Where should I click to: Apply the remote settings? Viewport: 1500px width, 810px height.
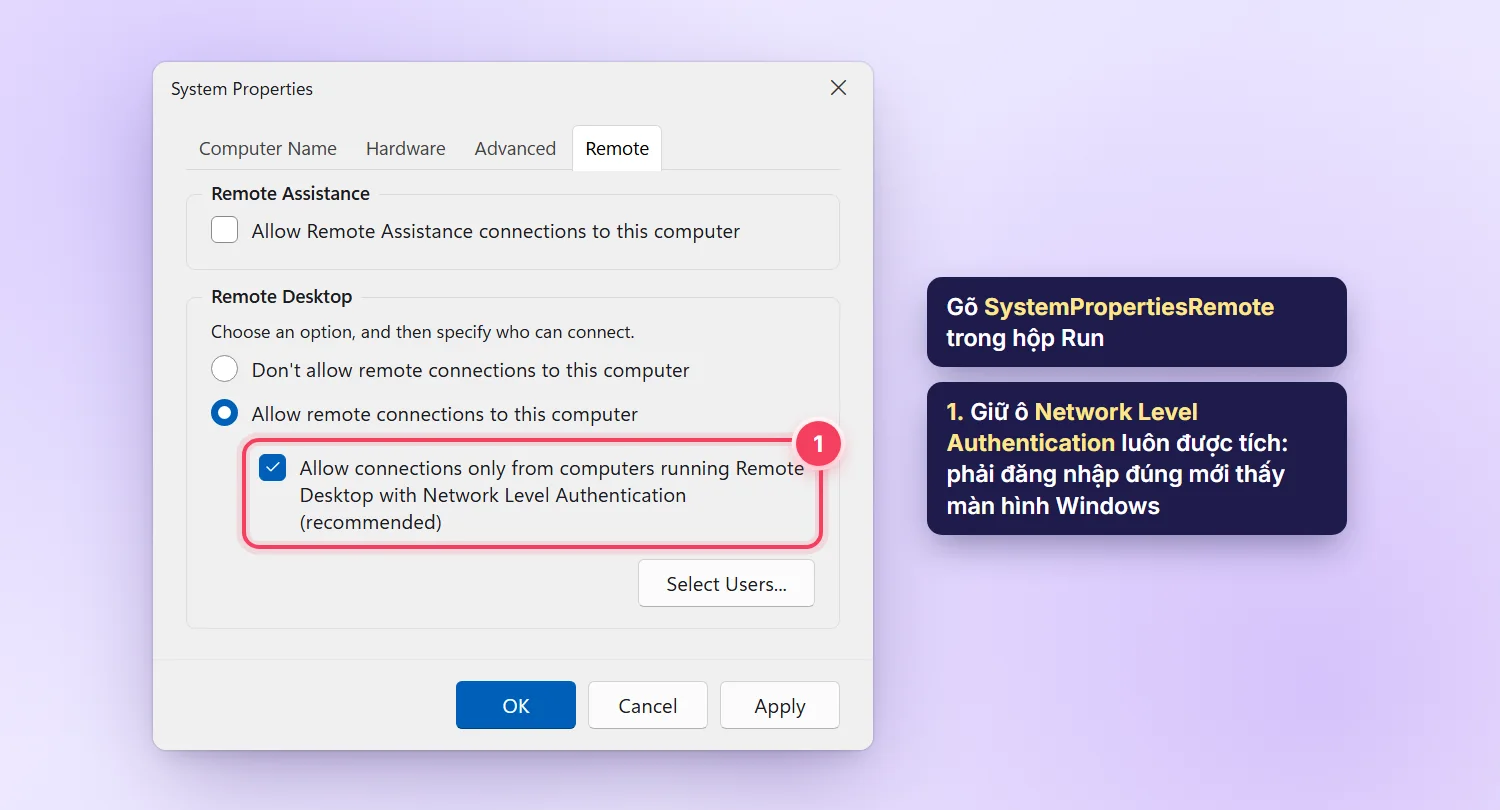click(780, 705)
